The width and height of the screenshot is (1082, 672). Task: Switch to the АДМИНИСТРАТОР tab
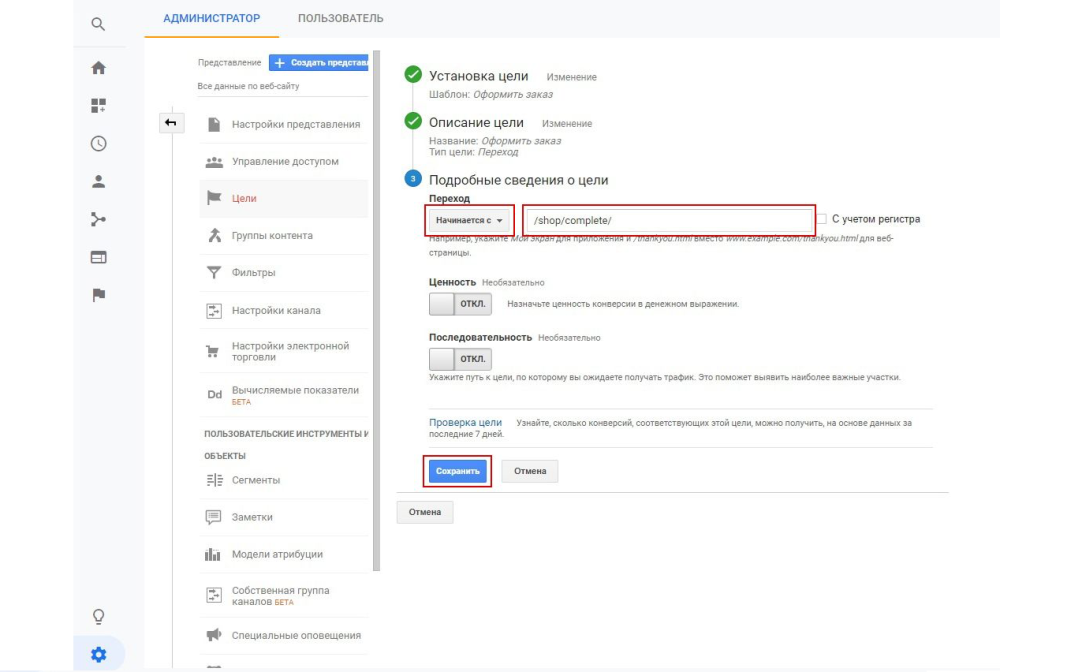pos(211,19)
